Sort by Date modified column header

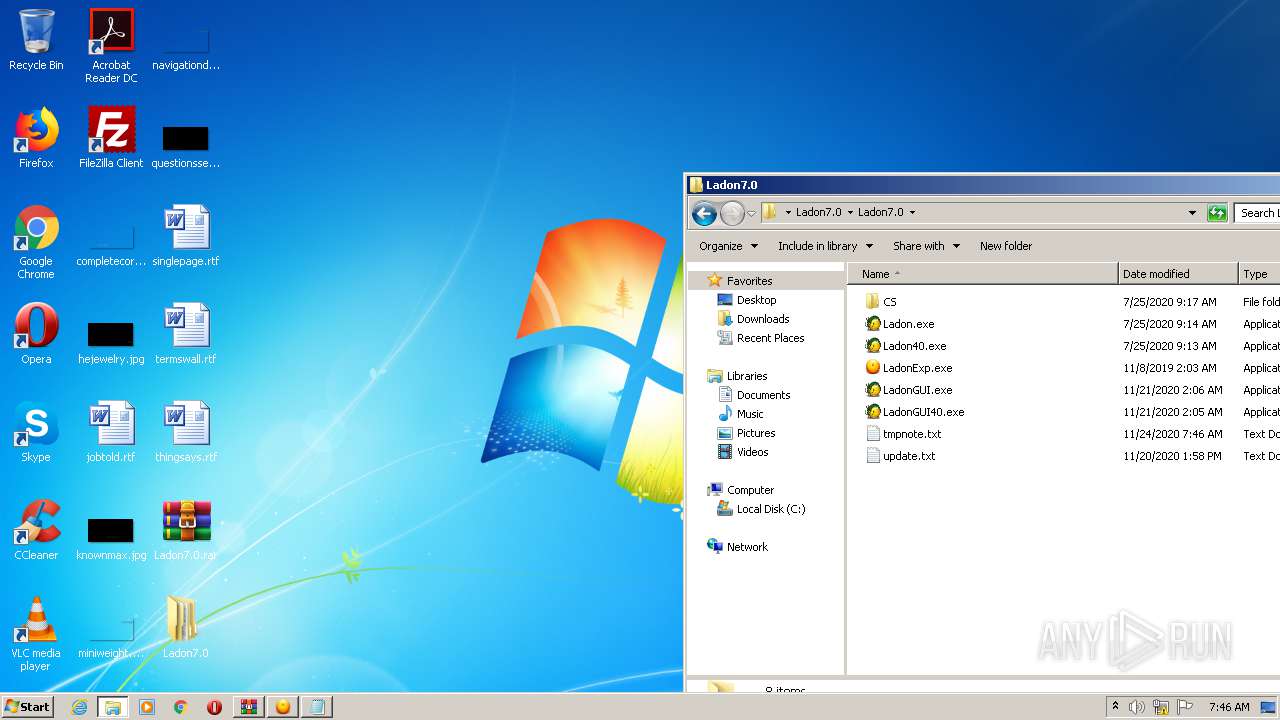pos(1178,274)
